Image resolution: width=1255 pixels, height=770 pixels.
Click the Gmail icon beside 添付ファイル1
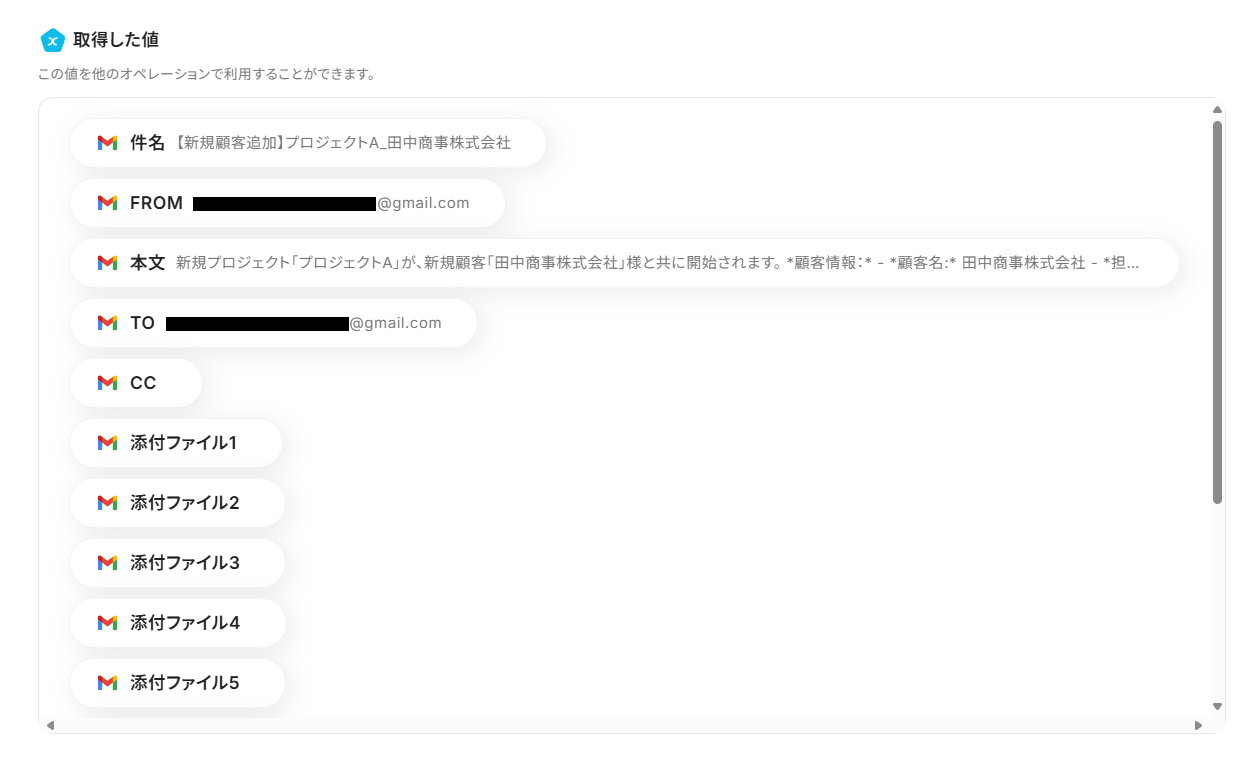107,443
